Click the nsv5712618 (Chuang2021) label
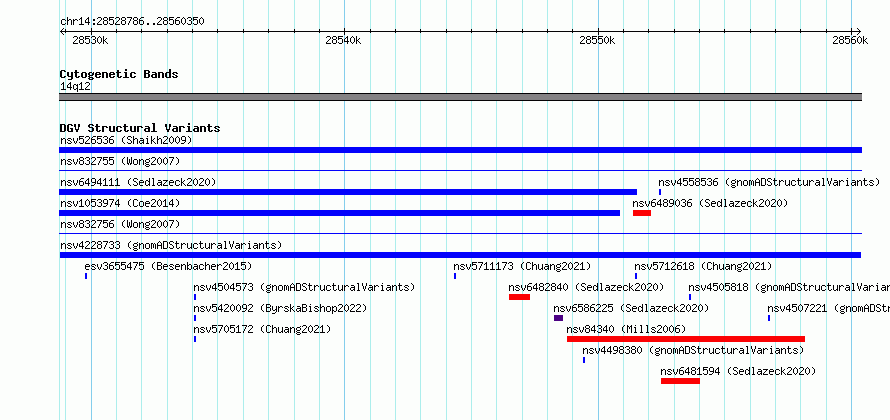This screenshot has height=420, width=890. pyautogui.click(x=703, y=266)
